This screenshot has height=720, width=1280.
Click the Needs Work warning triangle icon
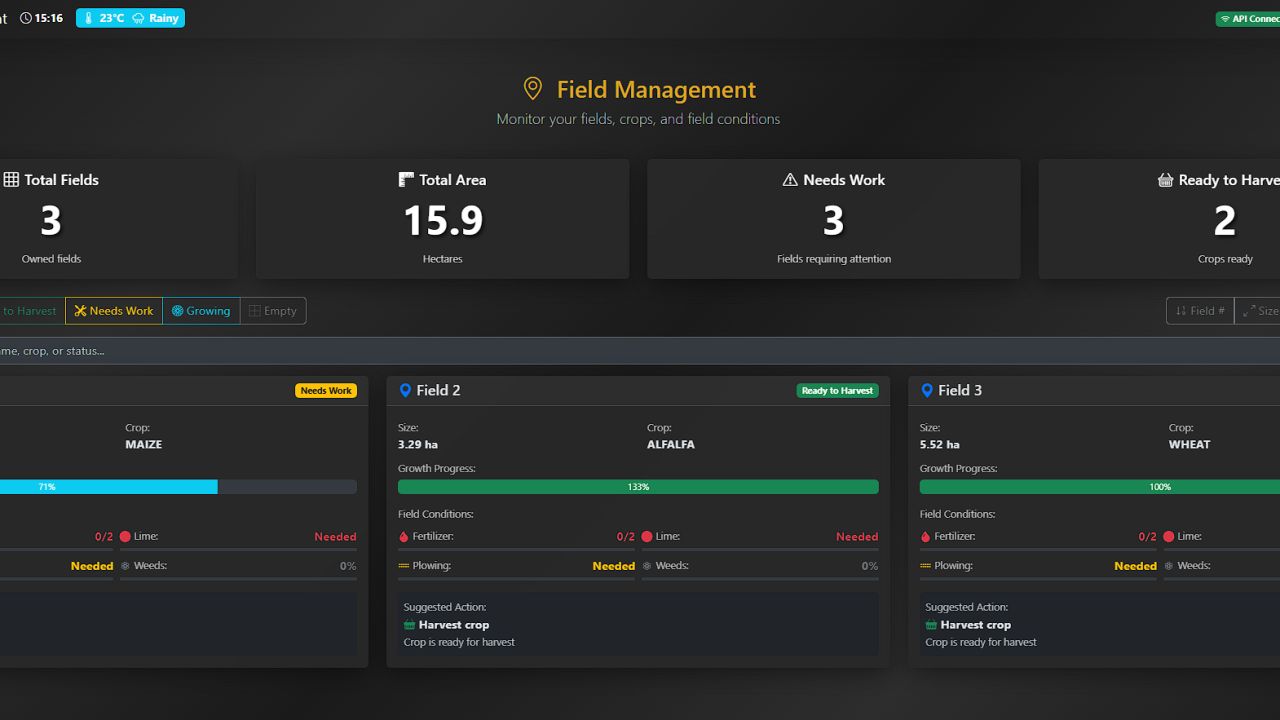pyautogui.click(x=790, y=180)
